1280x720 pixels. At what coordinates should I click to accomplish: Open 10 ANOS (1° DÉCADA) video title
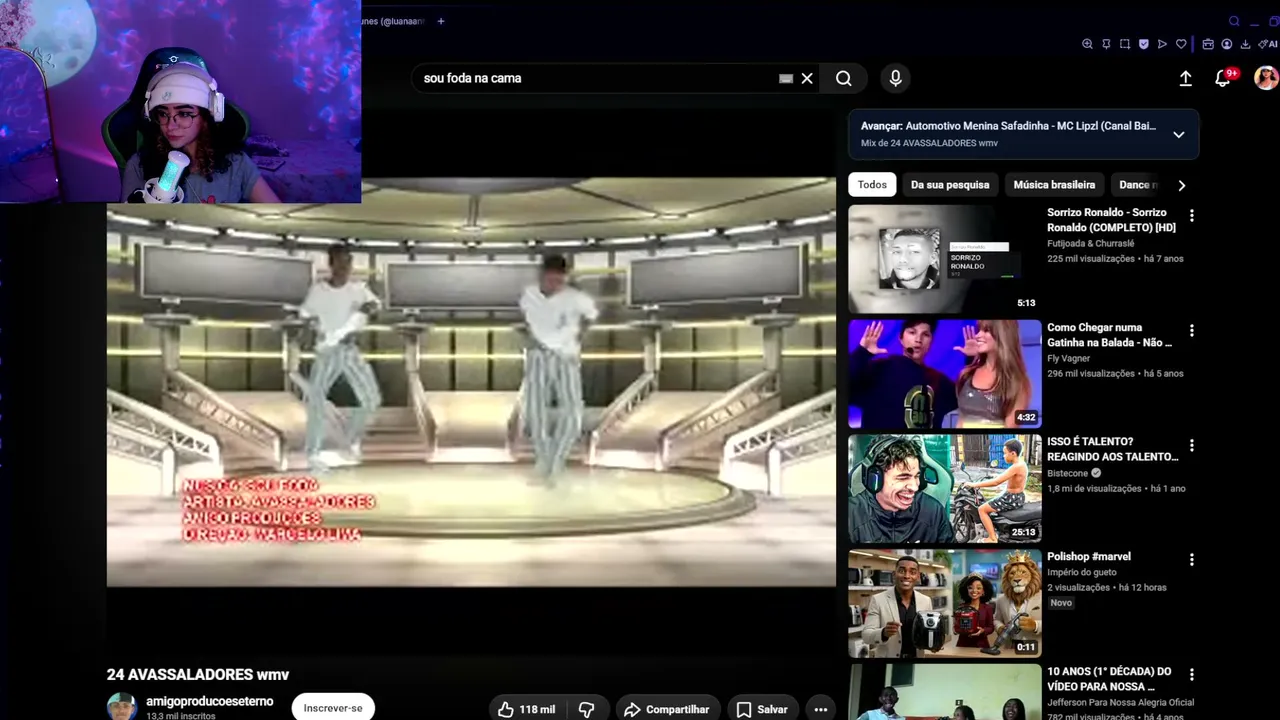click(1109, 679)
